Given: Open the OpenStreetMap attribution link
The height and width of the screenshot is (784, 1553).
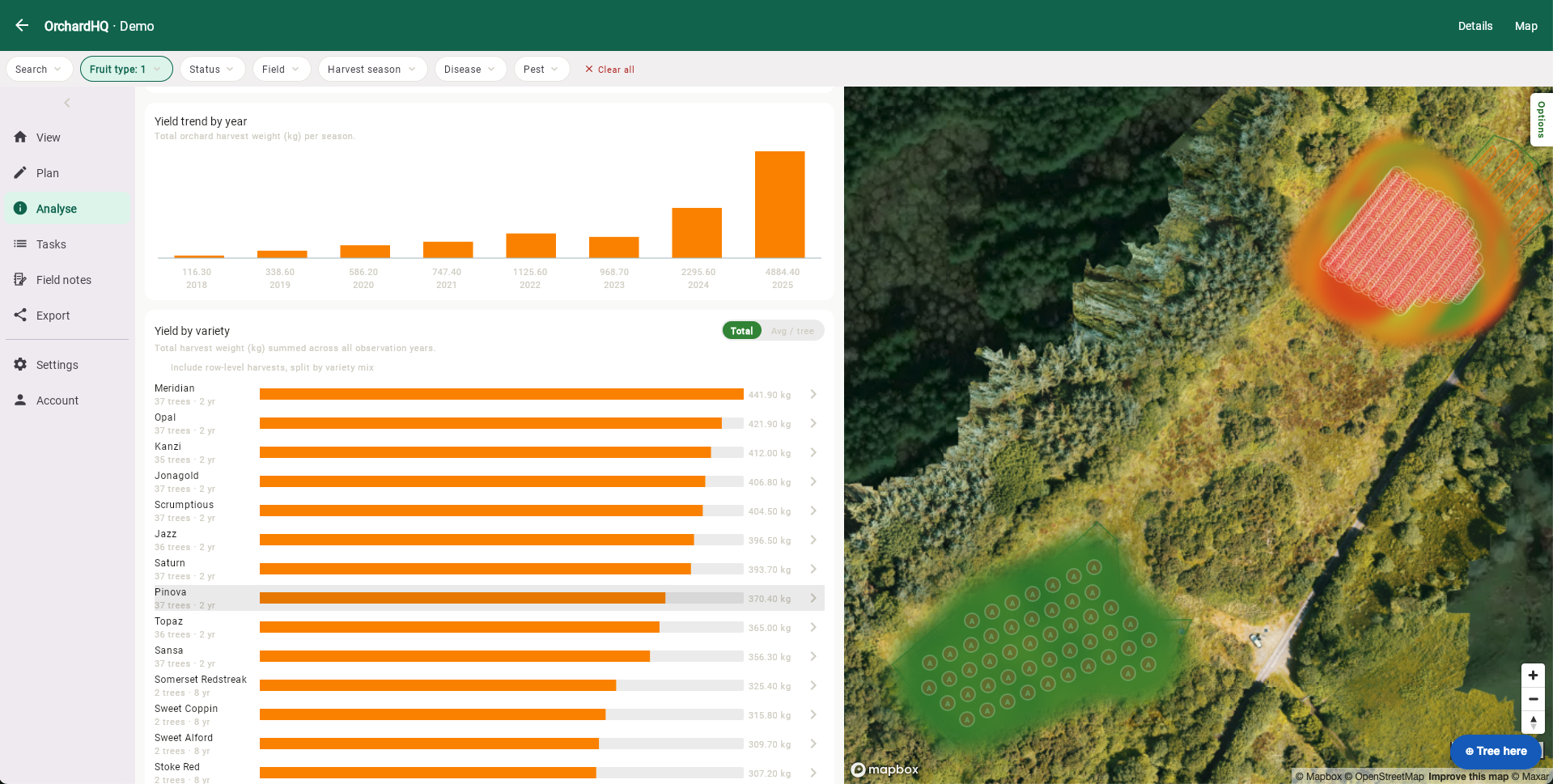Looking at the screenshot, I should point(1384,777).
